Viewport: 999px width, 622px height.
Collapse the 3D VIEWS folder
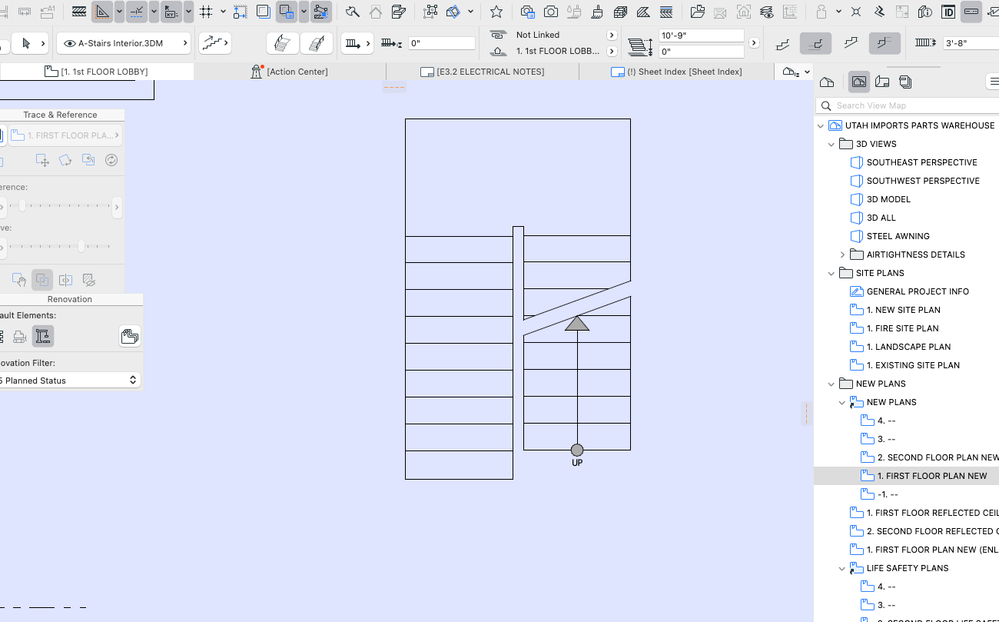[x=831, y=144]
